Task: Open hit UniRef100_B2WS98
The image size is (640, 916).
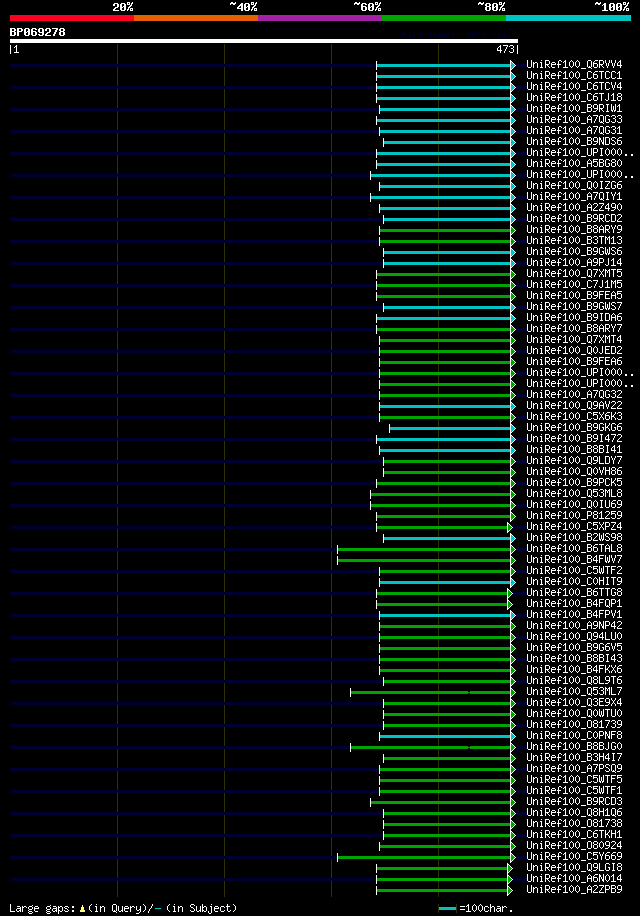Action: pyautogui.click(x=574, y=537)
